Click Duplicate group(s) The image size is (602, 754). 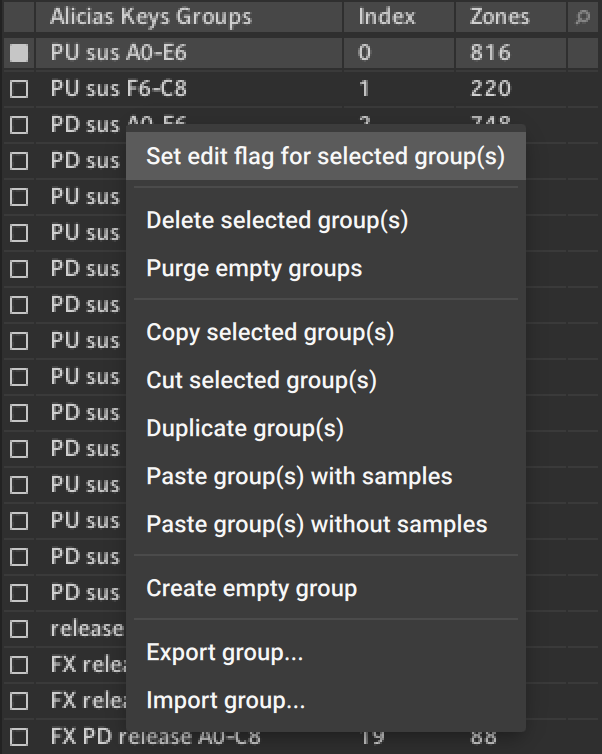tap(245, 428)
